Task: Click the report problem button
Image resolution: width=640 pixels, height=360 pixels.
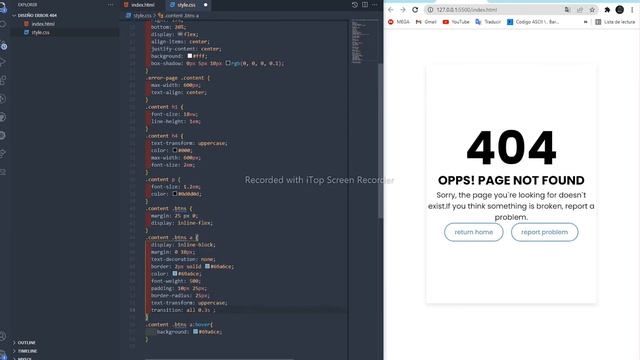Action: click(544, 232)
